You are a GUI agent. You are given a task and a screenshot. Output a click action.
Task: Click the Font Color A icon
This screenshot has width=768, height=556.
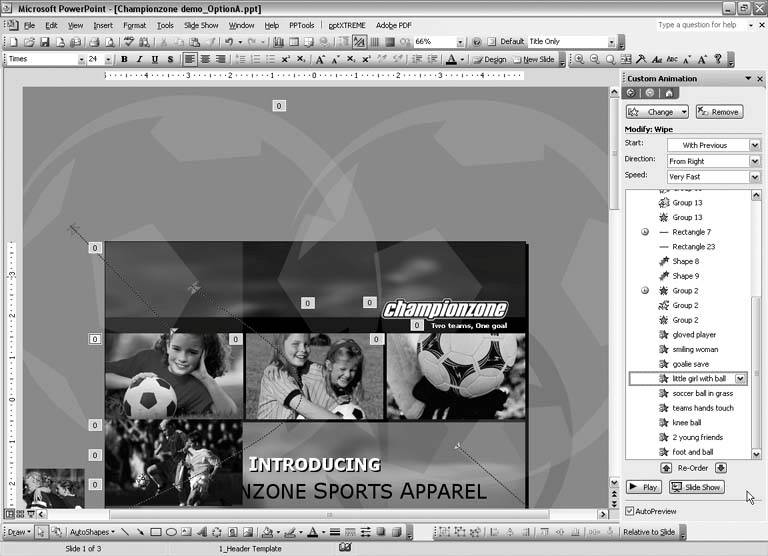(452, 59)
